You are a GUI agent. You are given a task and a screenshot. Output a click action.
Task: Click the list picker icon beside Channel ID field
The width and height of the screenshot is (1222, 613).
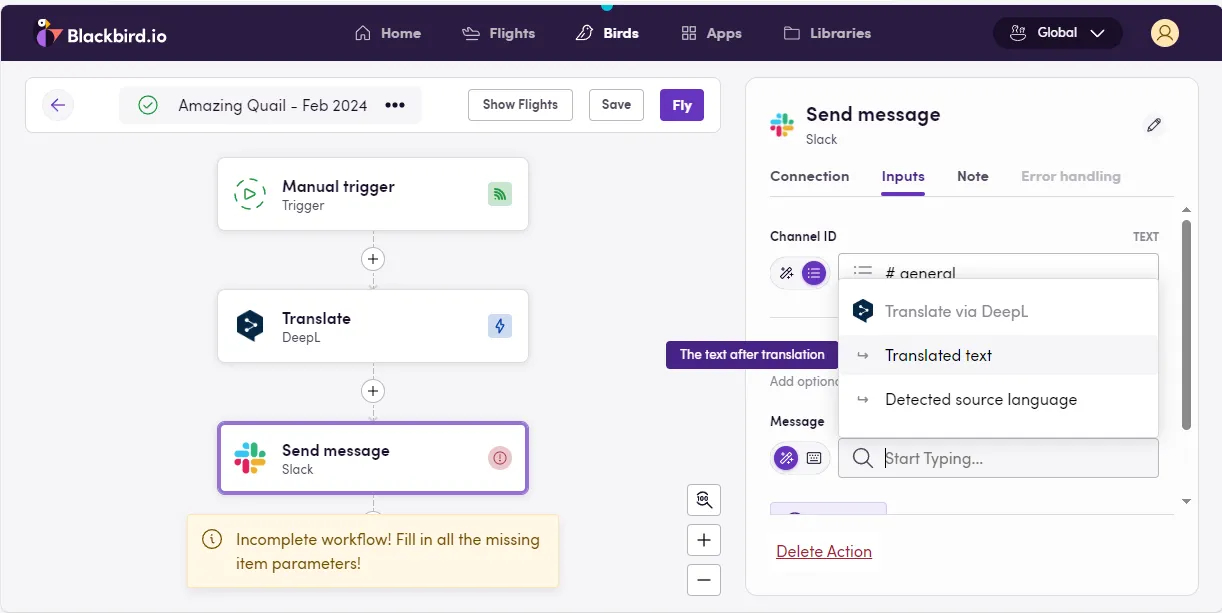pyautogui.click(x=814, y=272)
